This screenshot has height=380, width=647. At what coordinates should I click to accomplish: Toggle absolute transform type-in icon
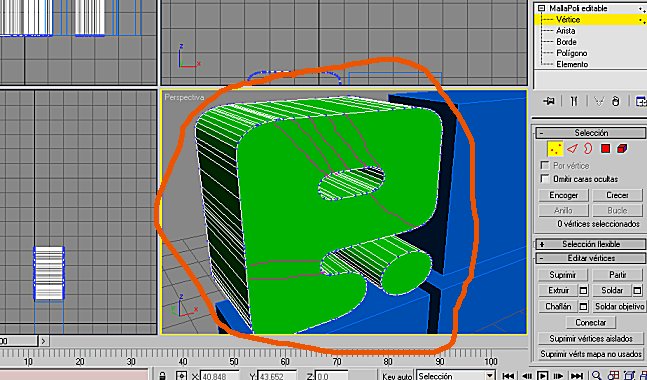182,376
